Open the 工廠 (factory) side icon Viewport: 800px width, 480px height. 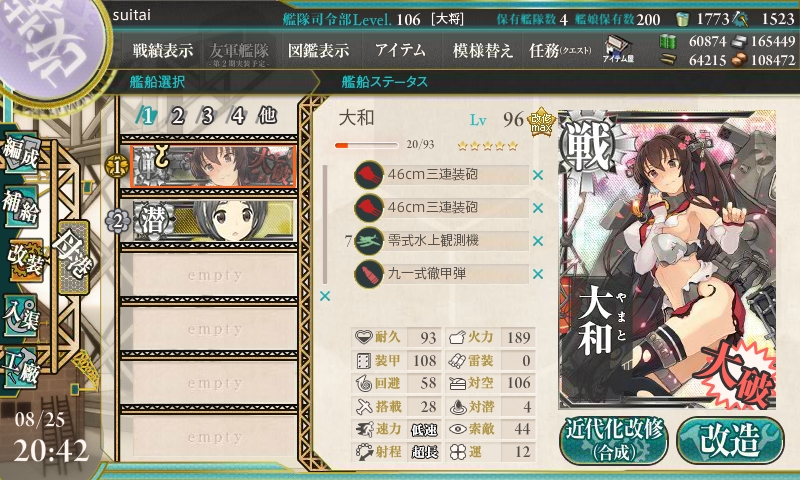[21, 368]
